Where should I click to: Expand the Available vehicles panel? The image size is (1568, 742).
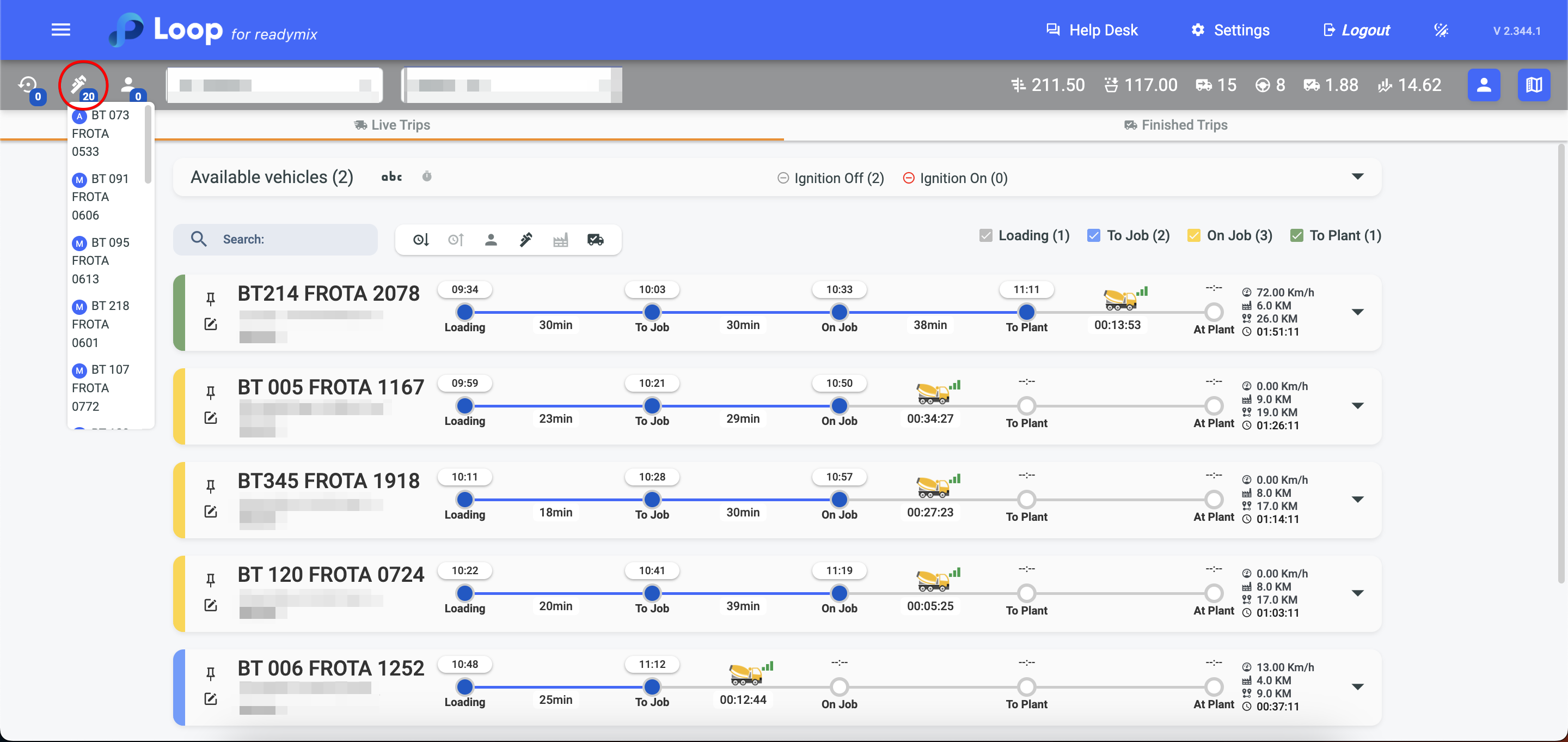click(x=1357, y=177)
